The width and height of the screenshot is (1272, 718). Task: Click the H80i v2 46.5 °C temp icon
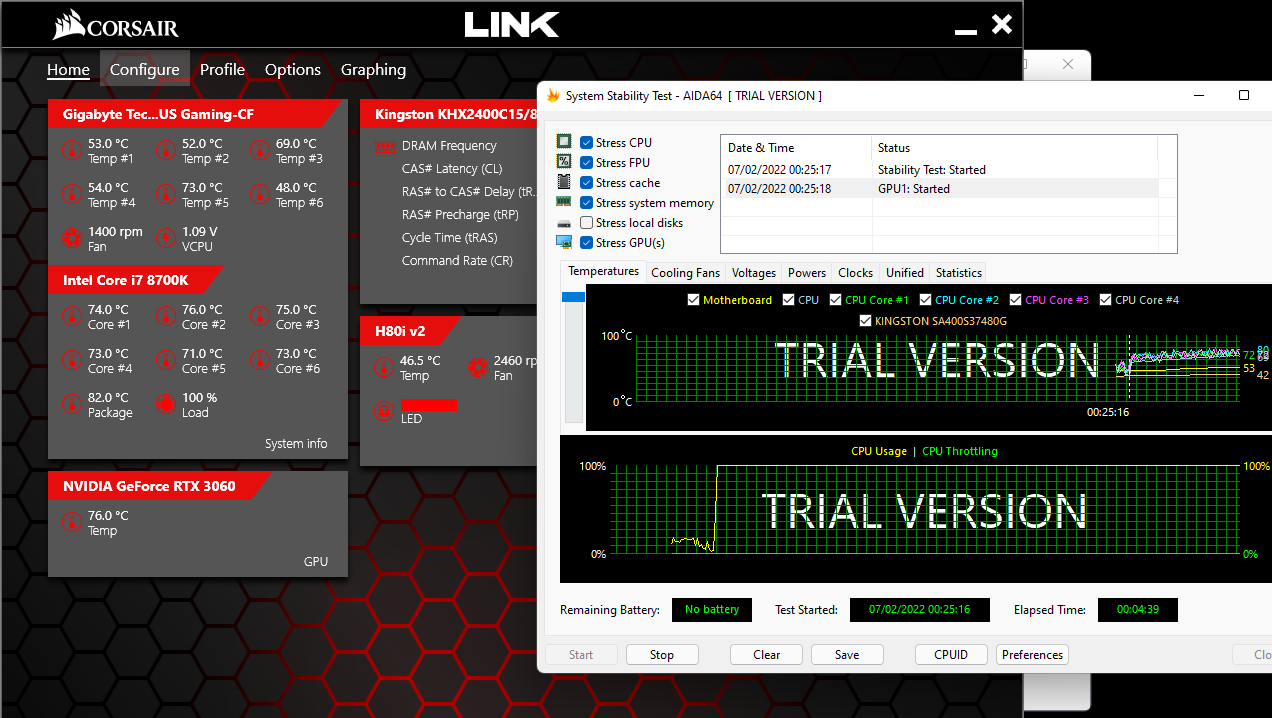click(x=384, y=367)
